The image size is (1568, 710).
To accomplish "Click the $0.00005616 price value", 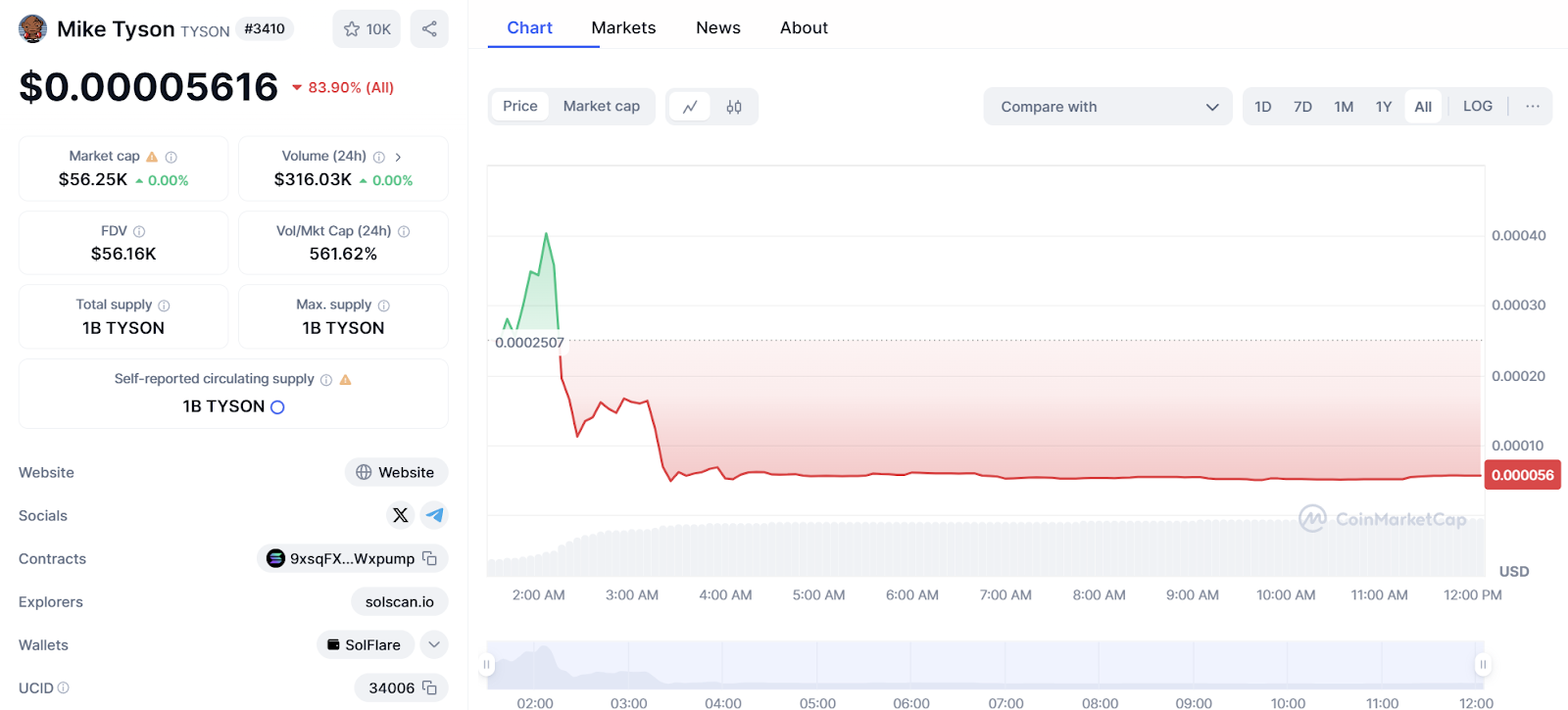I will coord(149,87).
